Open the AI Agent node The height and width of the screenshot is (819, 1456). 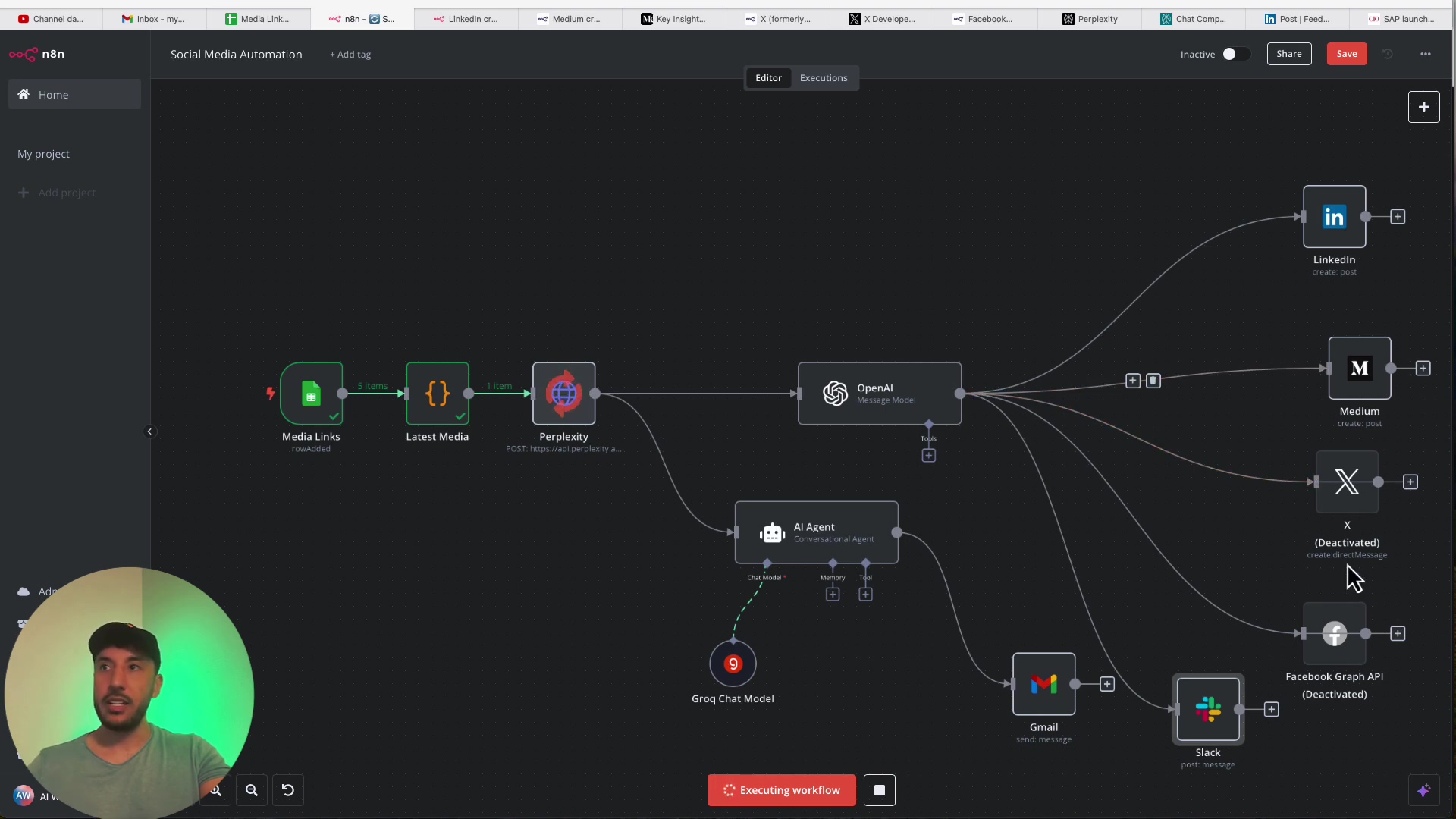pyautogui.click(x=817, y=532)
